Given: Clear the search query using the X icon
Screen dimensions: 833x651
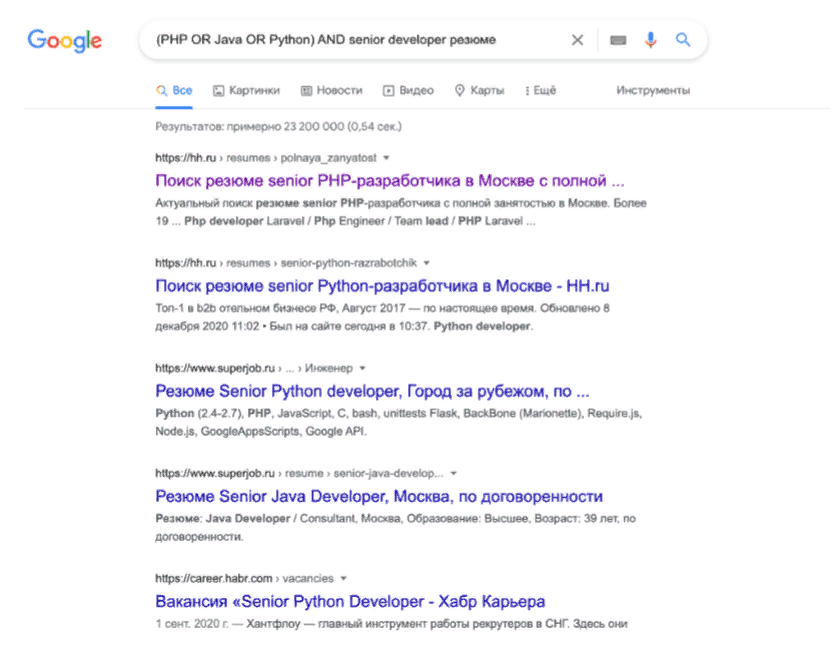Looking at the screenshot, I should tap(577, 39).
